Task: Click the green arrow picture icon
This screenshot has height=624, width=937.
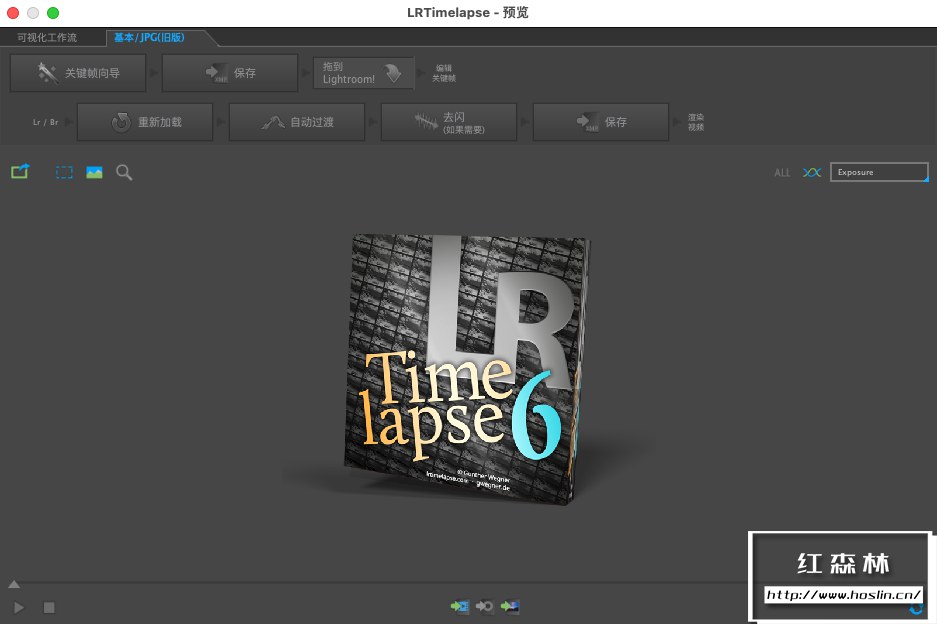Action: pyautogui.click(x=510, y=607)
